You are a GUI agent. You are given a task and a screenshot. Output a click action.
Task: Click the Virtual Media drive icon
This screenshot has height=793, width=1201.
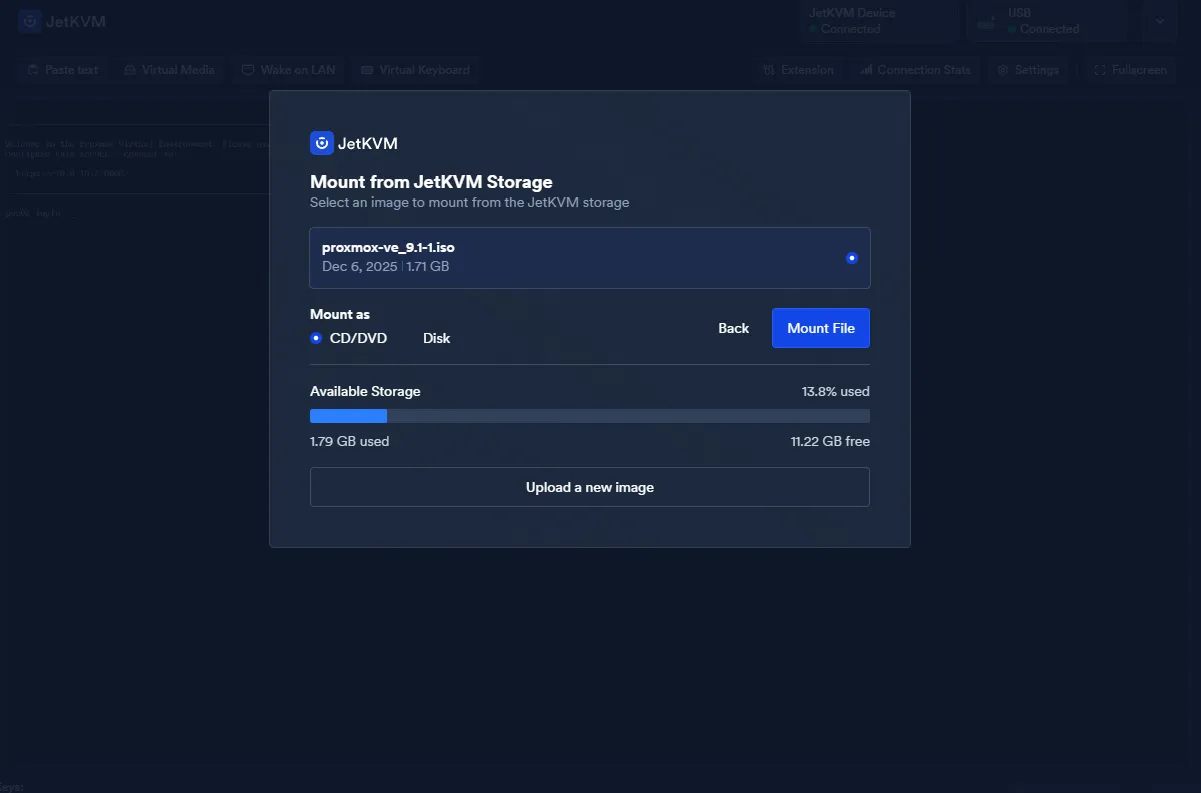coord(130,70)
